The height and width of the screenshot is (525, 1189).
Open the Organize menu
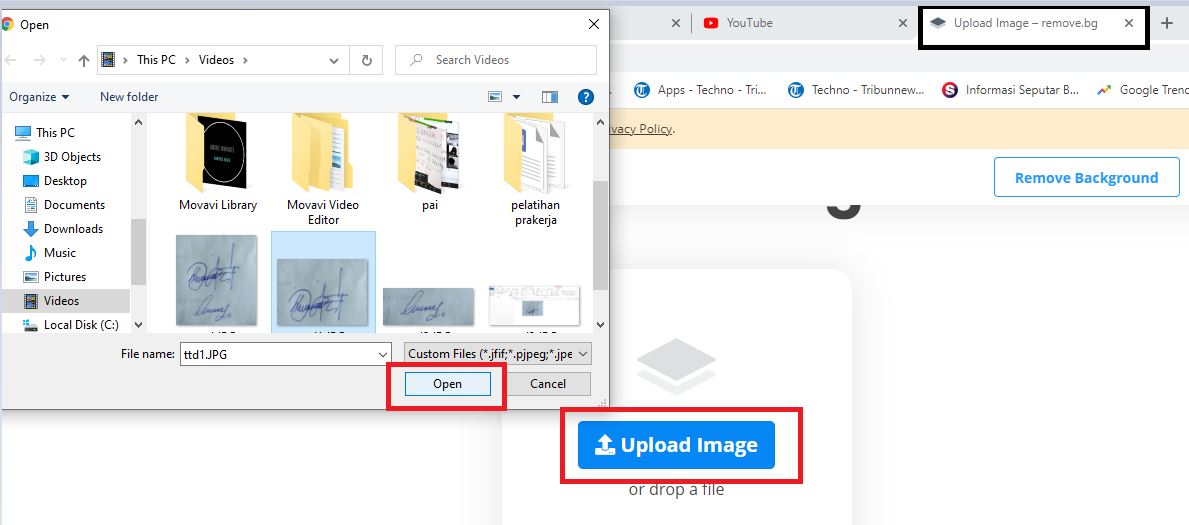(x=39, y=97)
